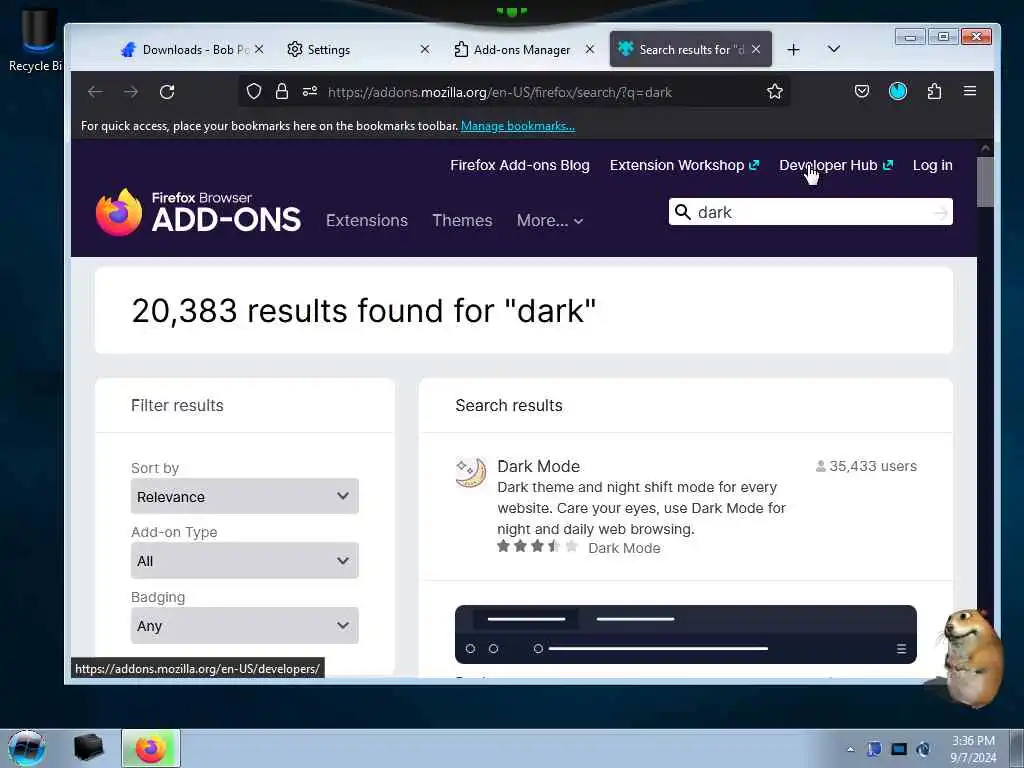Close the Search results tab
Screen dimensions: 1024x768
coord(756,49)
